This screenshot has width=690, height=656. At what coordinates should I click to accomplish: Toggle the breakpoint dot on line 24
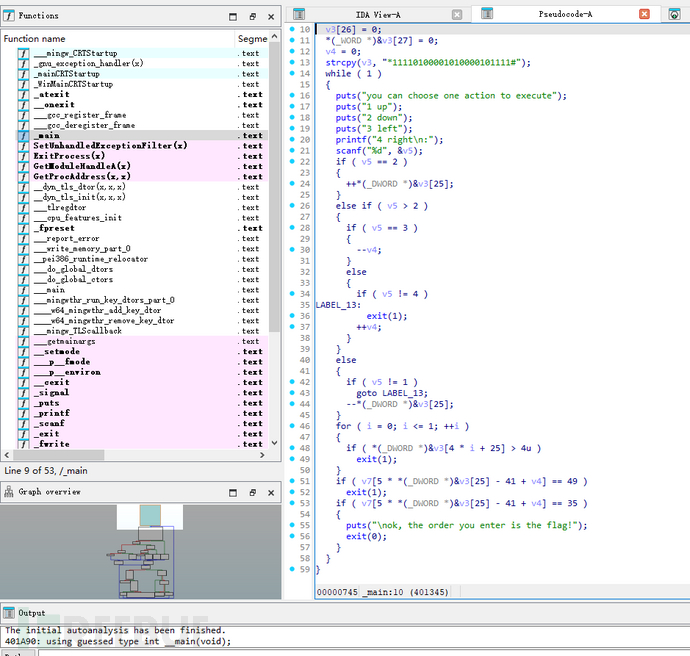click(293, 184)
